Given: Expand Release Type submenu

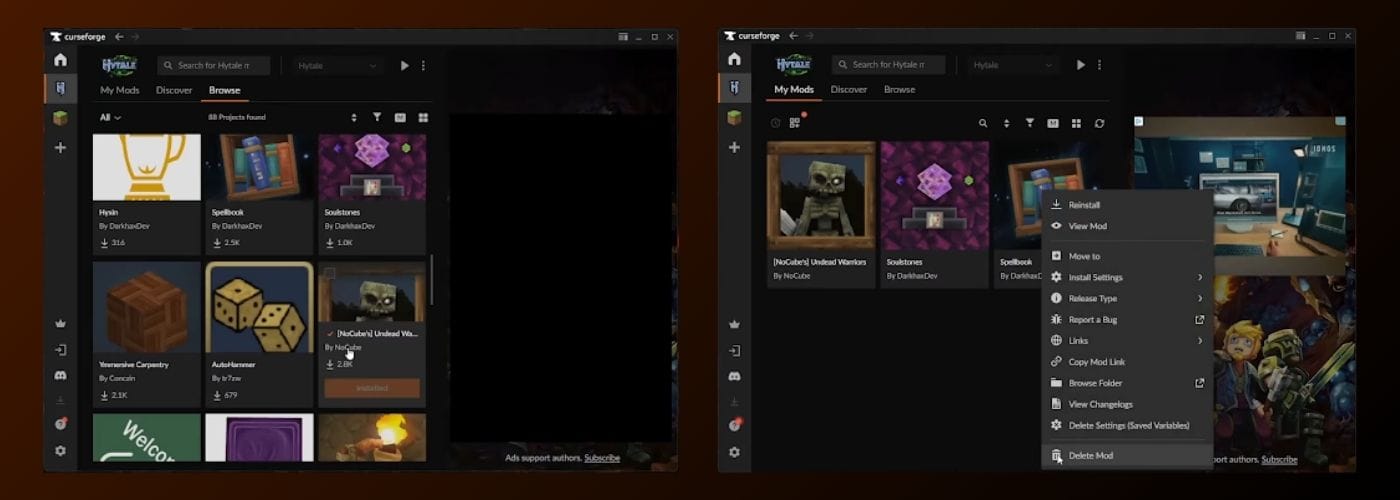Looking at the screenshot, I should coord(1127,298).
